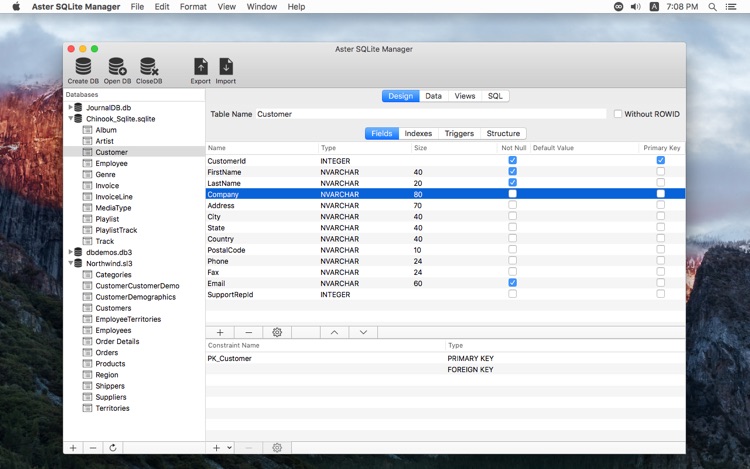
Task: Switch to the SQL tab
Action: click(x=495, y=96)
